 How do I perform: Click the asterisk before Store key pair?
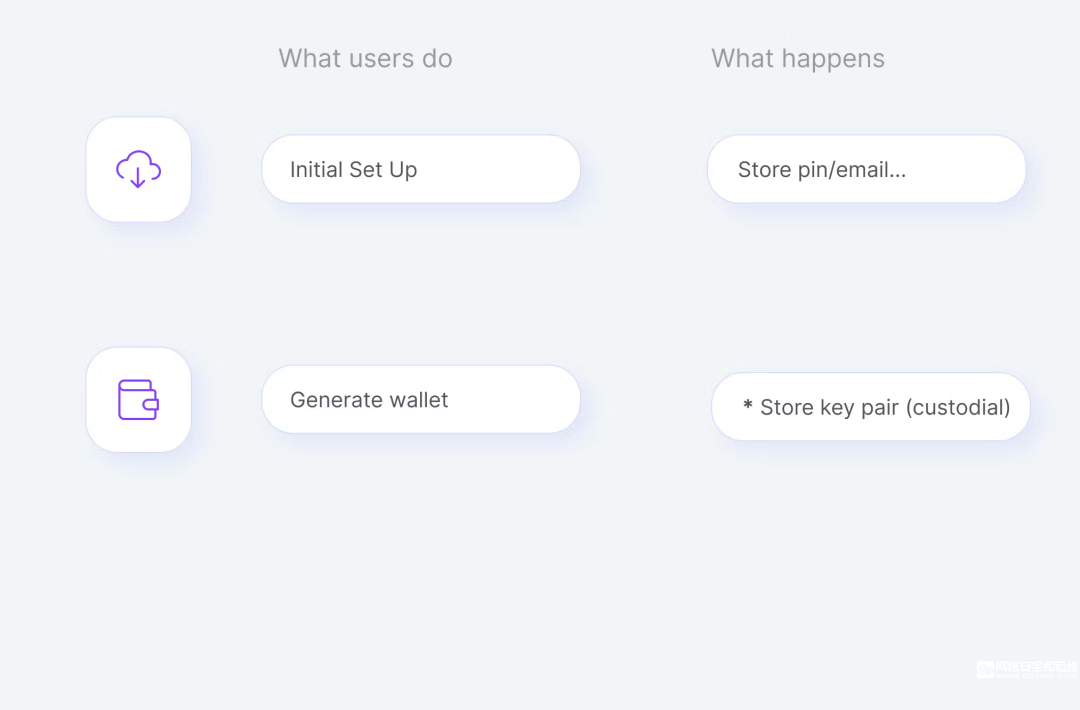(747, 405)
